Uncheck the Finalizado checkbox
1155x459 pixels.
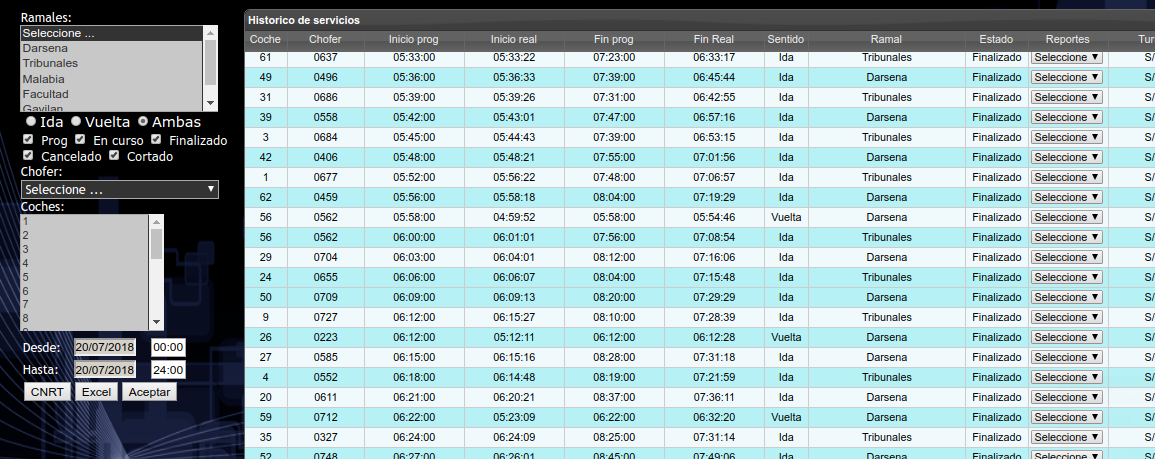tap(156, 140)
